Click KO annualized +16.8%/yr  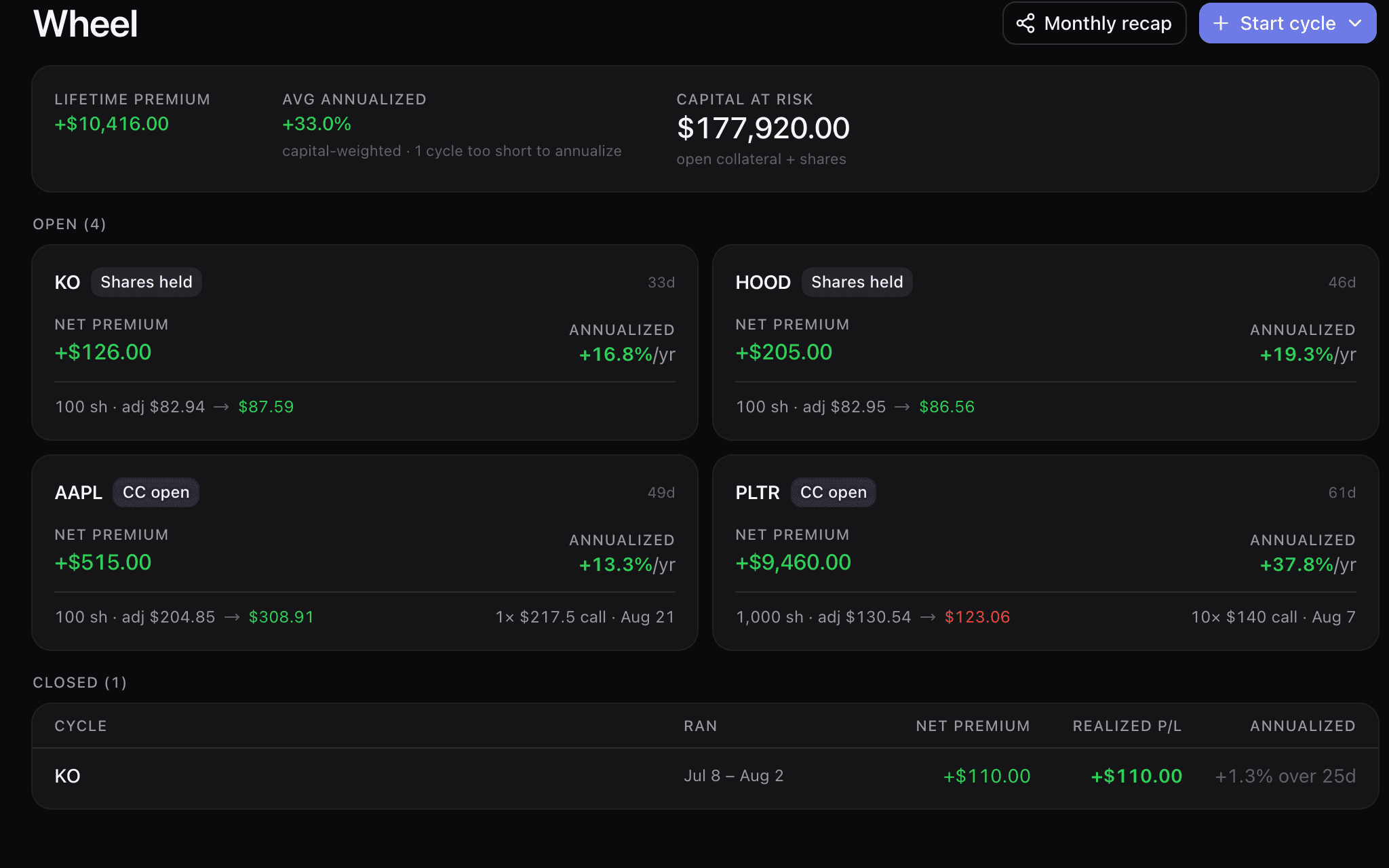[x=627, y=355]
